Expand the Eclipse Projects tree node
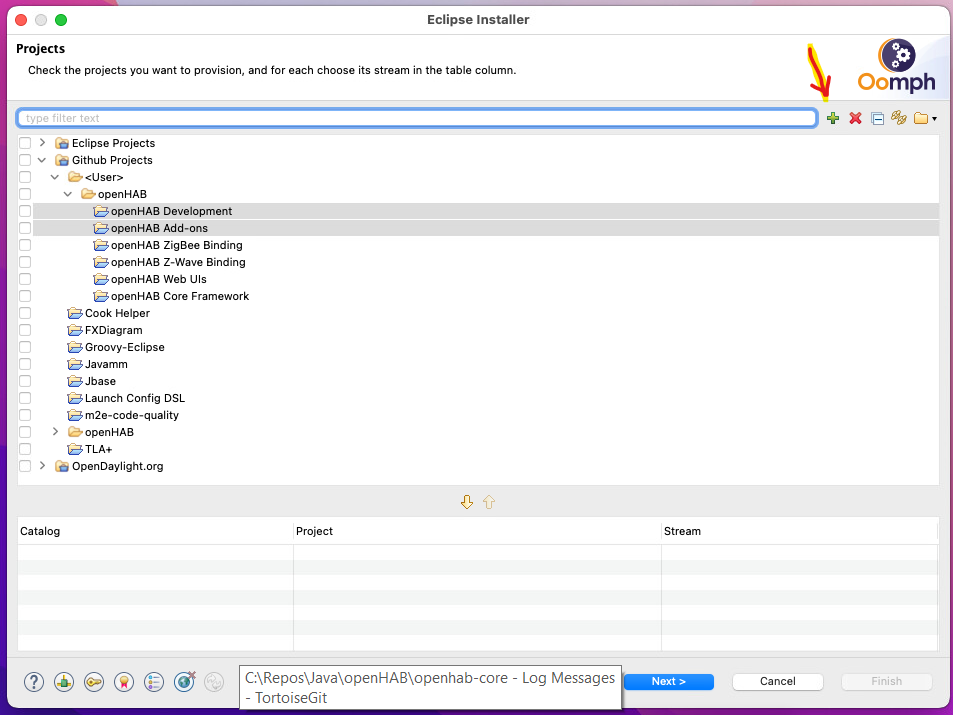Viewport: 953px width, 715px height. [42, 143]
